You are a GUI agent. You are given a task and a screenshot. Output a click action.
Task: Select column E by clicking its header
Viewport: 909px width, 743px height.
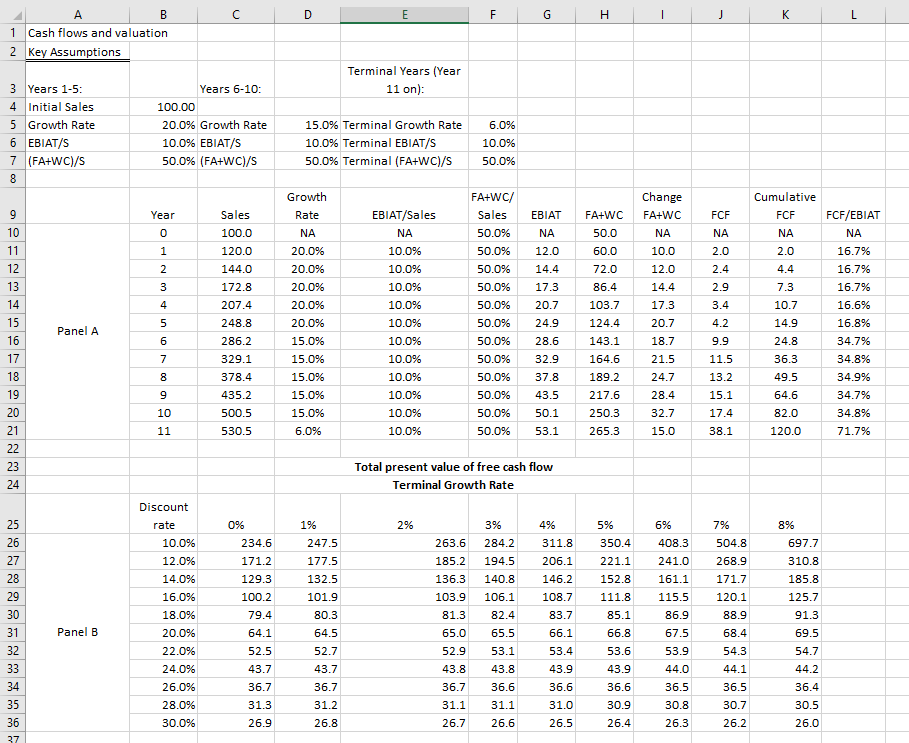404,14
